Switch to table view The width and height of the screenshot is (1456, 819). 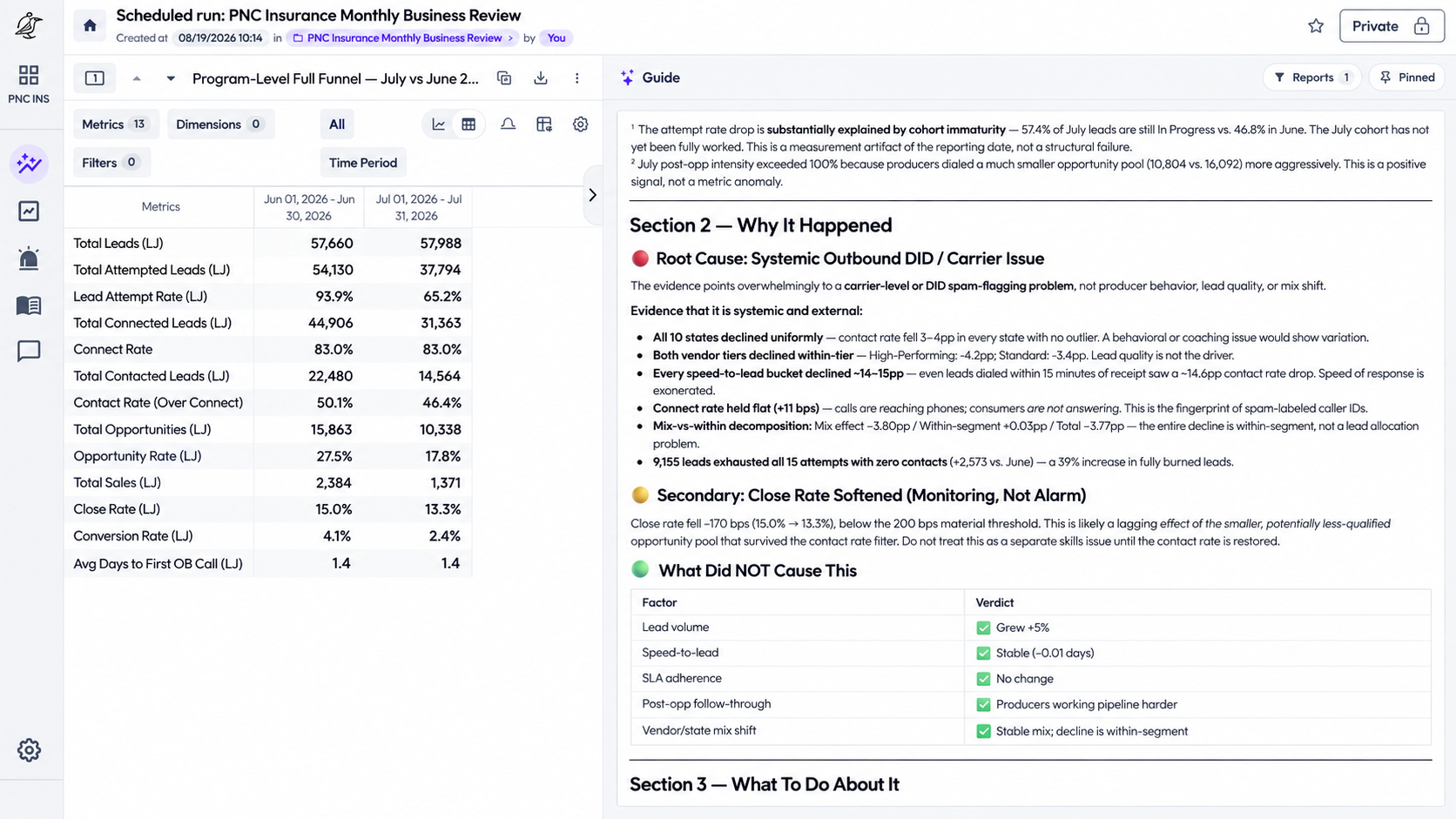pyautogui.click(x=468, y=124)
